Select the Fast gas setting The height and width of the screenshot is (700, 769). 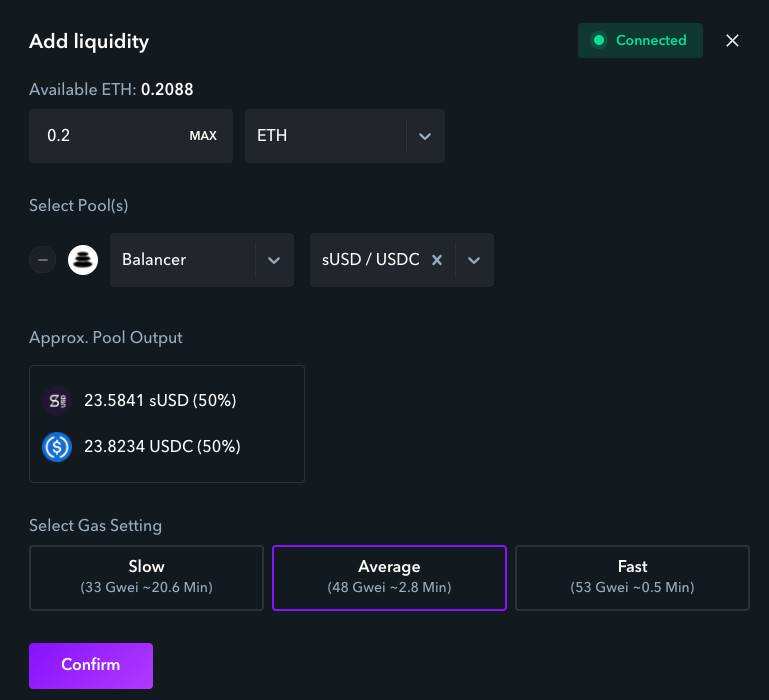632,578
